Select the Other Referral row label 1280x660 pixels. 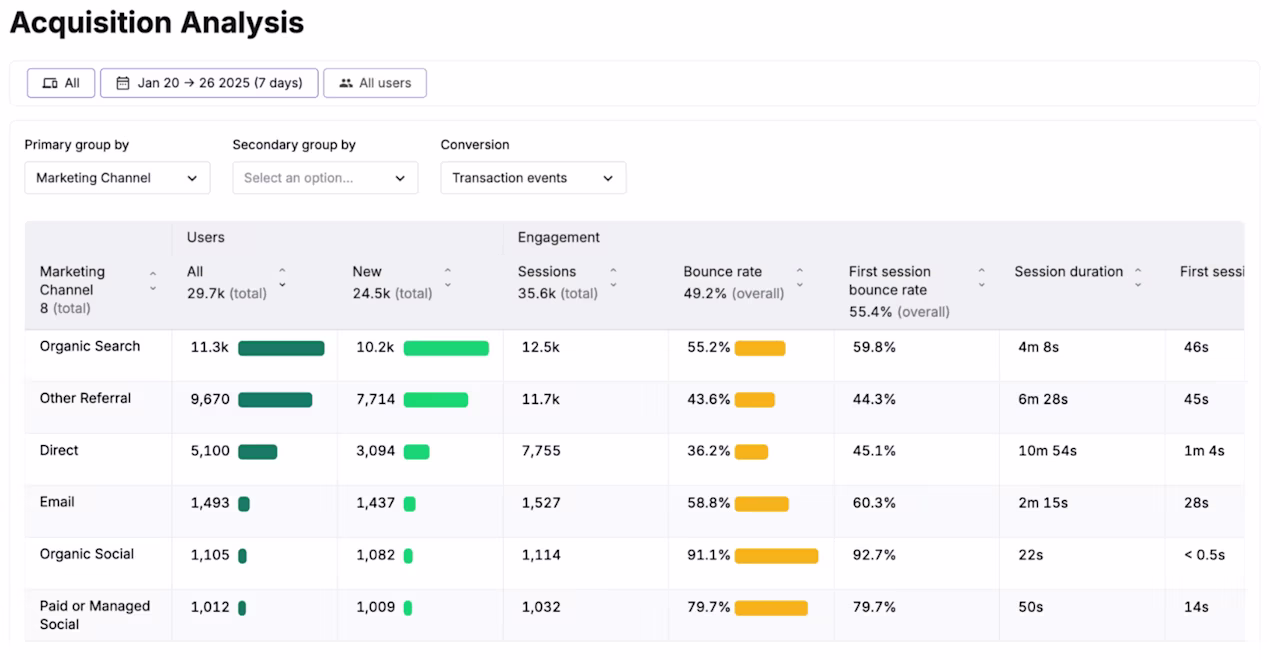[85, 398]
